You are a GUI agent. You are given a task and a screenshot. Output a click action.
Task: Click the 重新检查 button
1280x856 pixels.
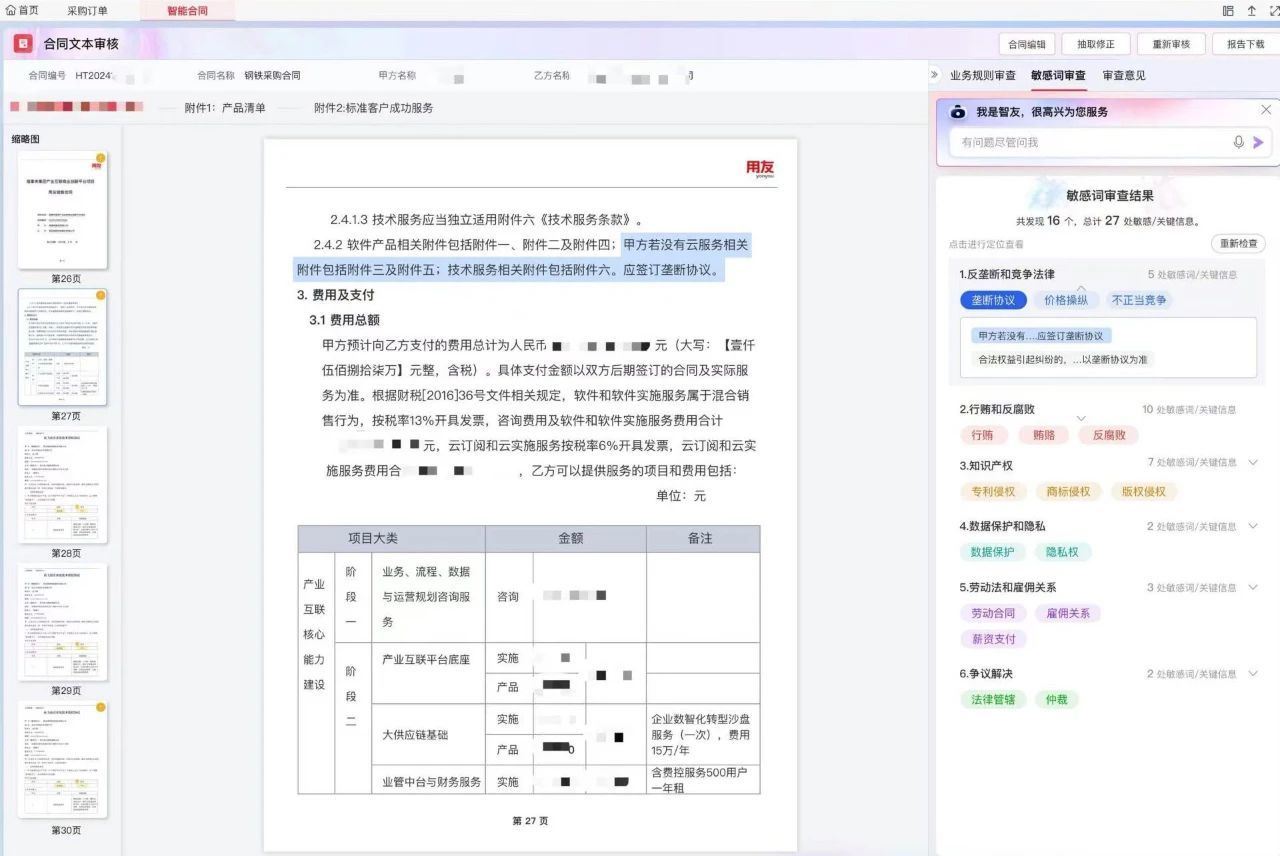(x=1238, y=244)
